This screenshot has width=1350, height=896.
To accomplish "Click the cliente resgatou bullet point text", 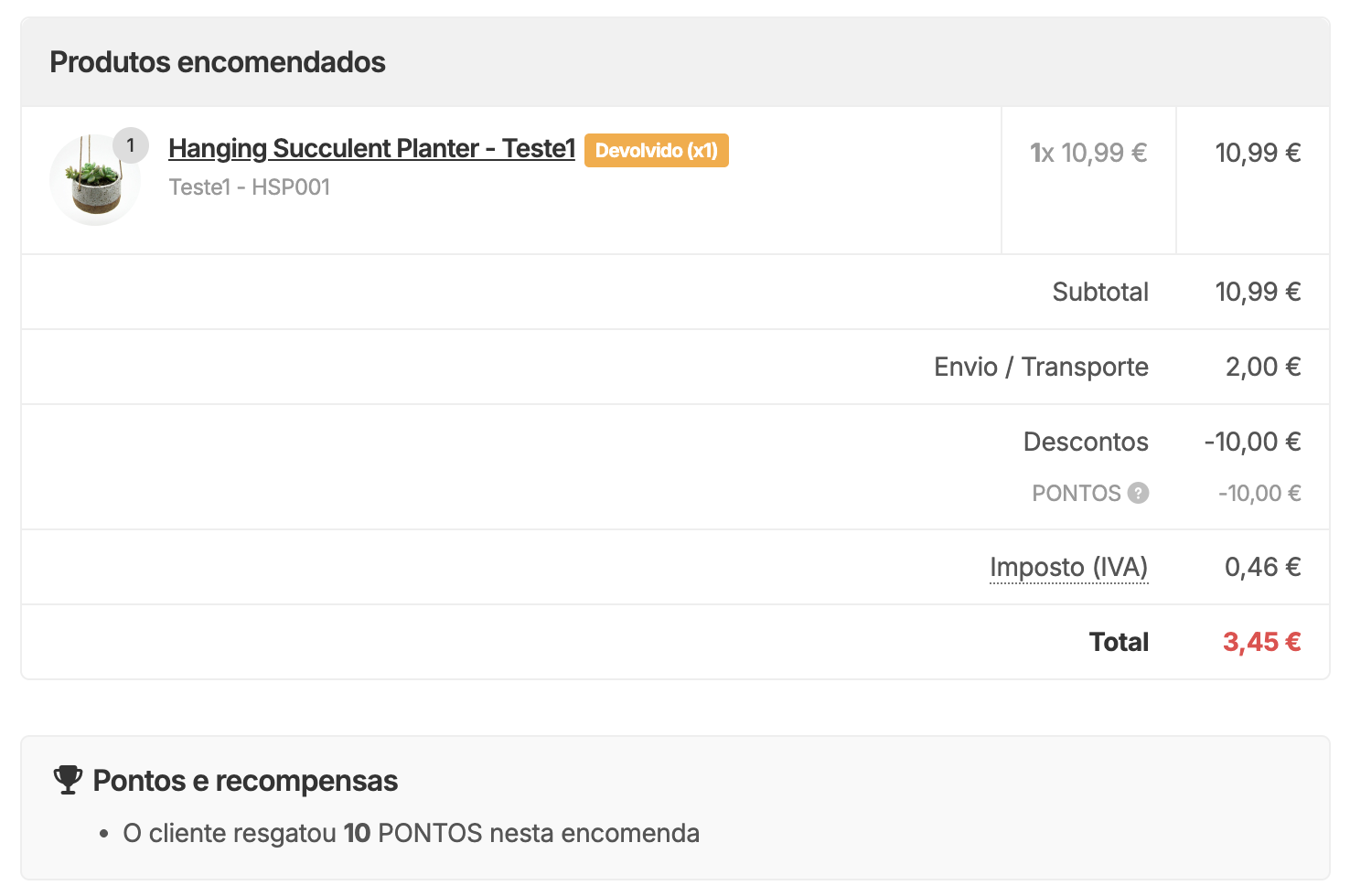I will click(411, 833).
